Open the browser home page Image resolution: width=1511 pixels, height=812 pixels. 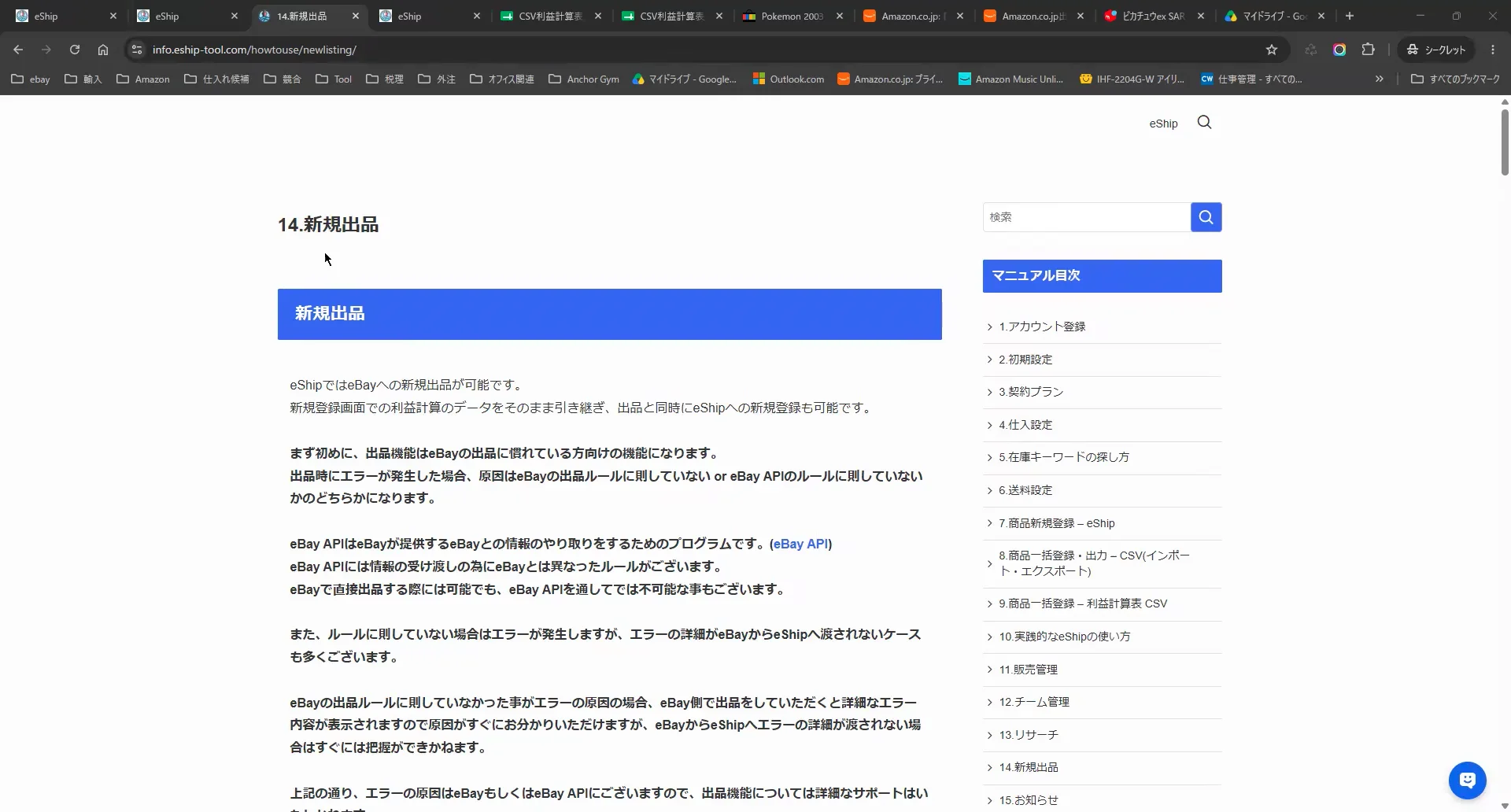pyautogui.click(x=103, y=50)
